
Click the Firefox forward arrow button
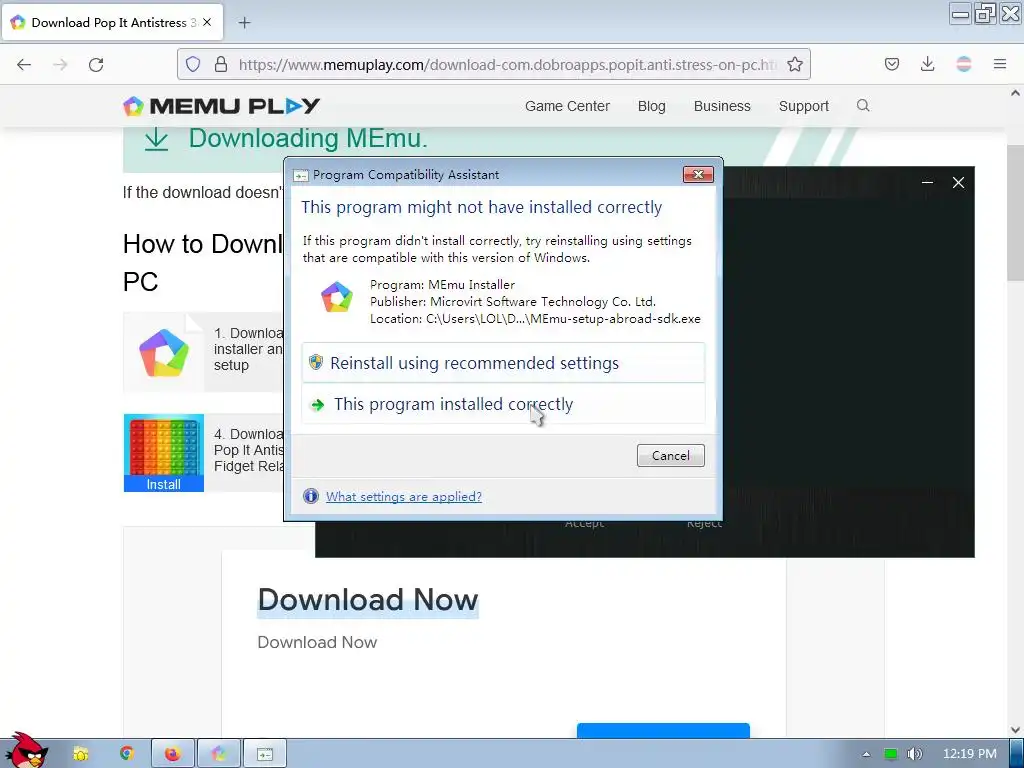60,64
